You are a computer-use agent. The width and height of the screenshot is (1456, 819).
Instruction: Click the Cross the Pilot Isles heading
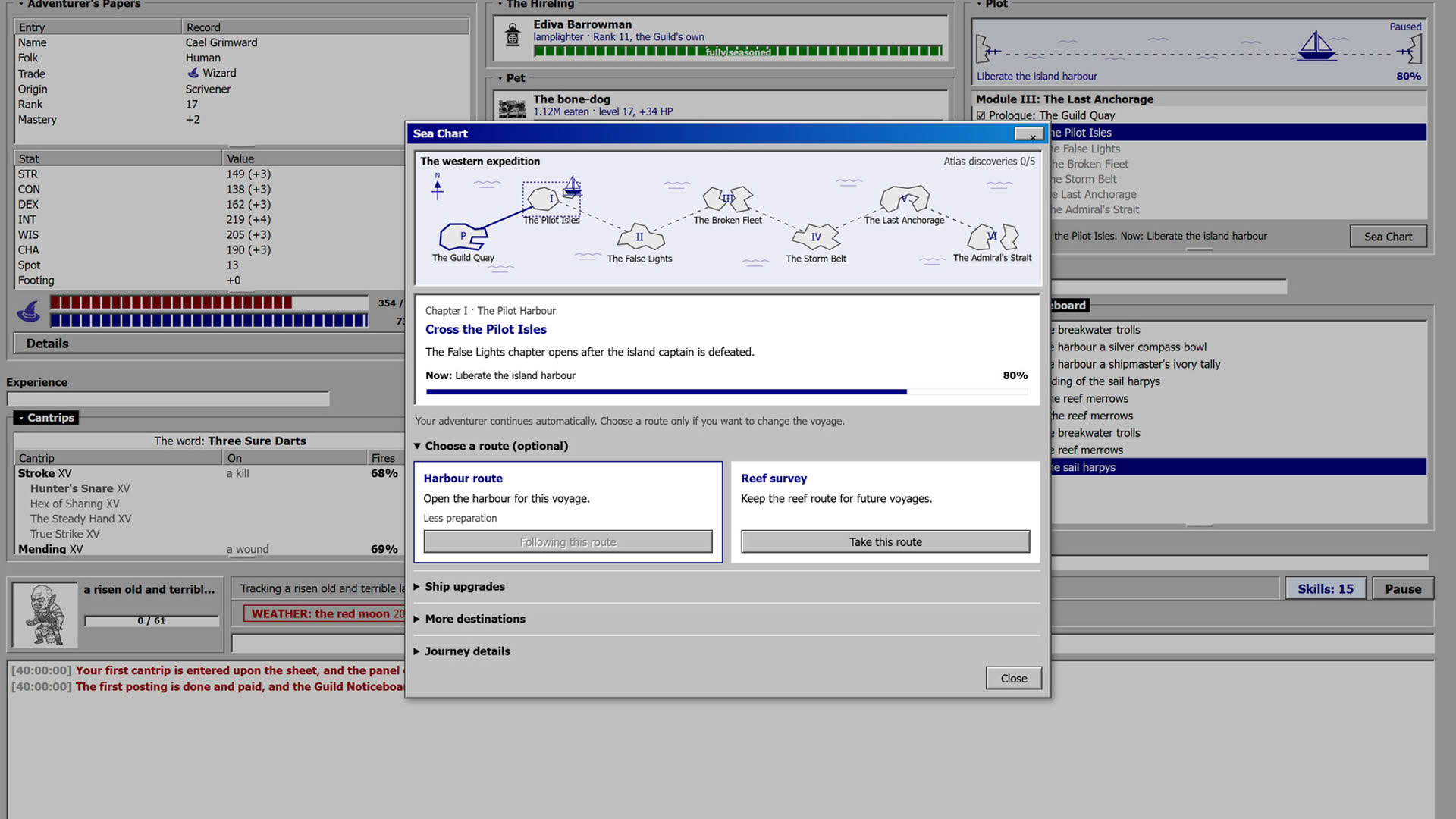[485, 329]
